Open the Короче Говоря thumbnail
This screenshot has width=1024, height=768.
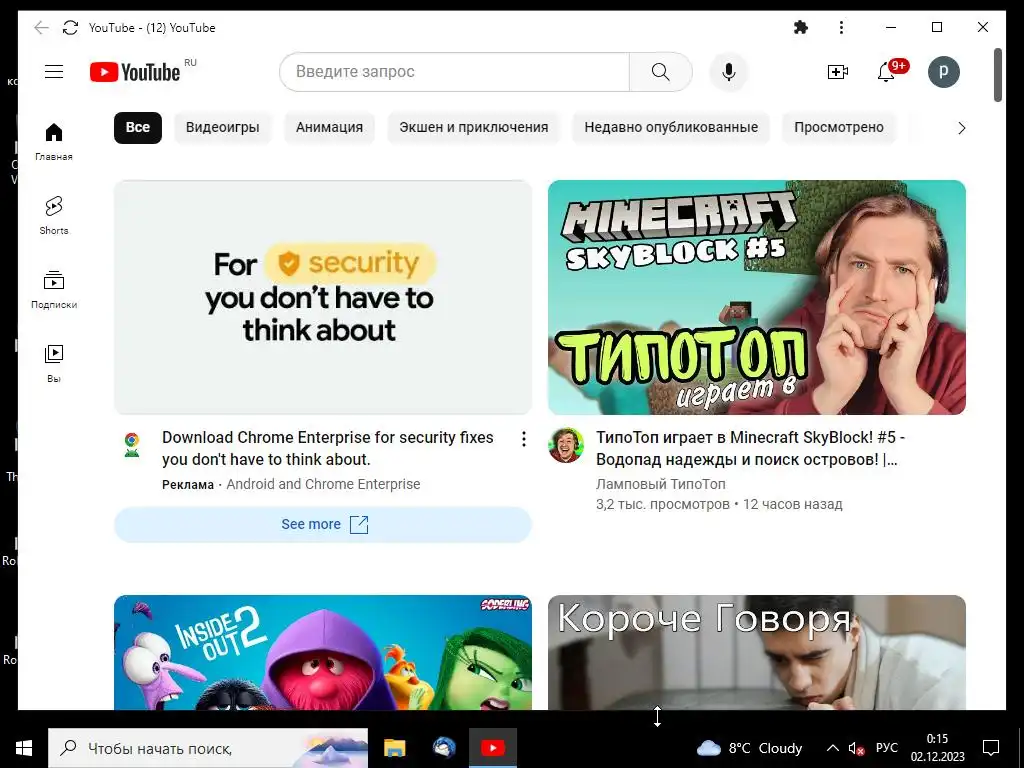pyautogui.click(x=757, y=652)
